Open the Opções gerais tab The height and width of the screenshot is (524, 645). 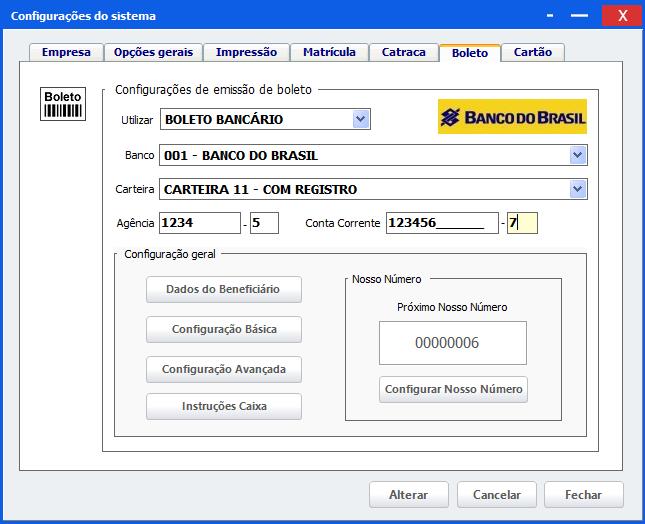pos(153,52)
